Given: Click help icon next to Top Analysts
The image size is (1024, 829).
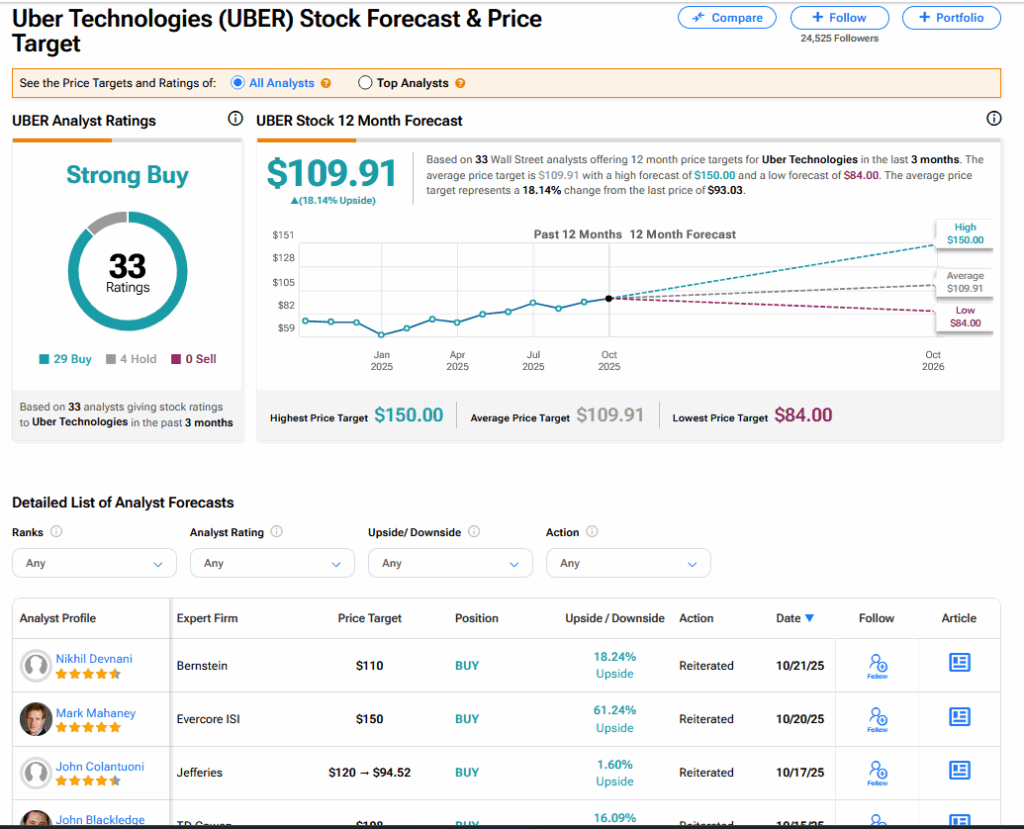Looking at the screenshot, I should 460,83.
